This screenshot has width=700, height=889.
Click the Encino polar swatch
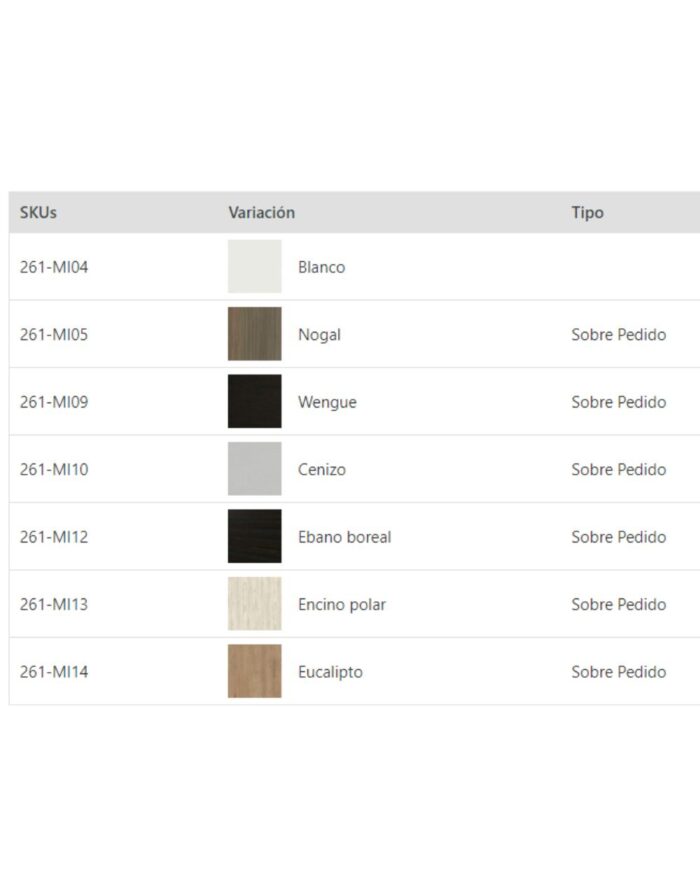point(254,604)
